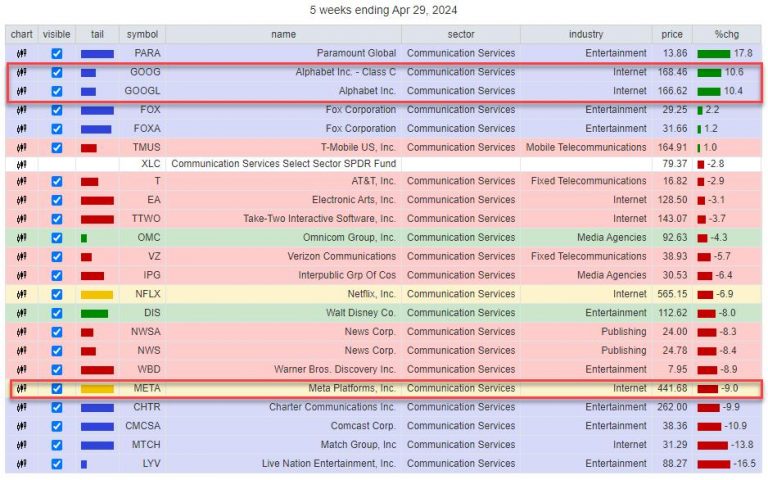768x480 pixels.
Task: Click the industry column header
Action: pyautogui.click(x=586, y=34)
